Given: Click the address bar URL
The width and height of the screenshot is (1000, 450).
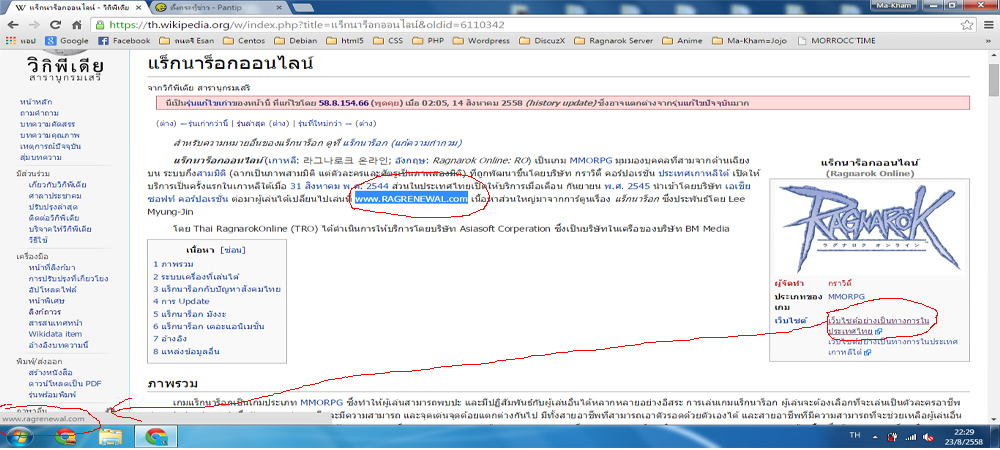Looking at the screenshot, I should pyautogui.click(x=306, y=25).
